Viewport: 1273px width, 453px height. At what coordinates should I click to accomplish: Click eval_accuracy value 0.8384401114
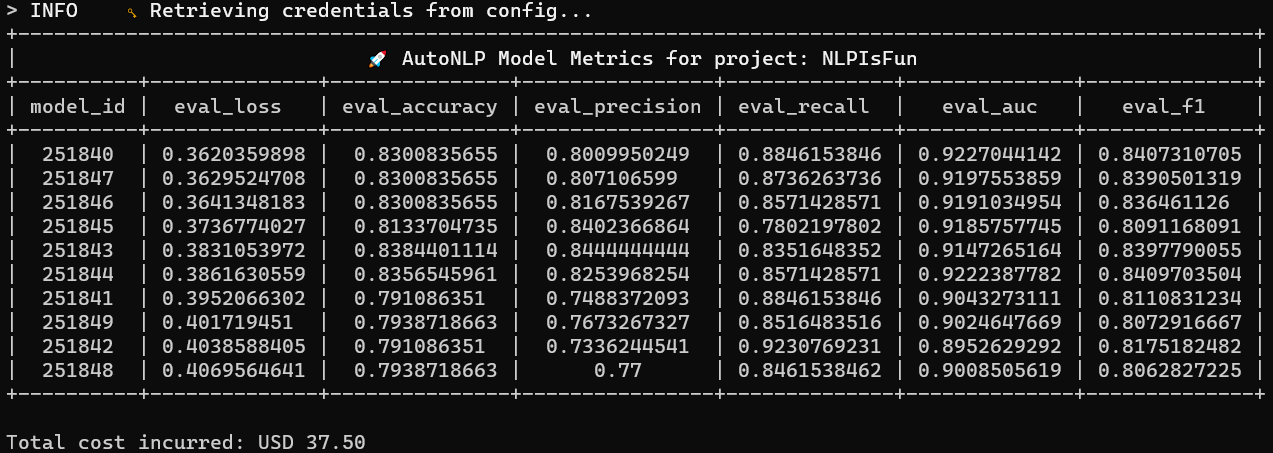[420, 250]
